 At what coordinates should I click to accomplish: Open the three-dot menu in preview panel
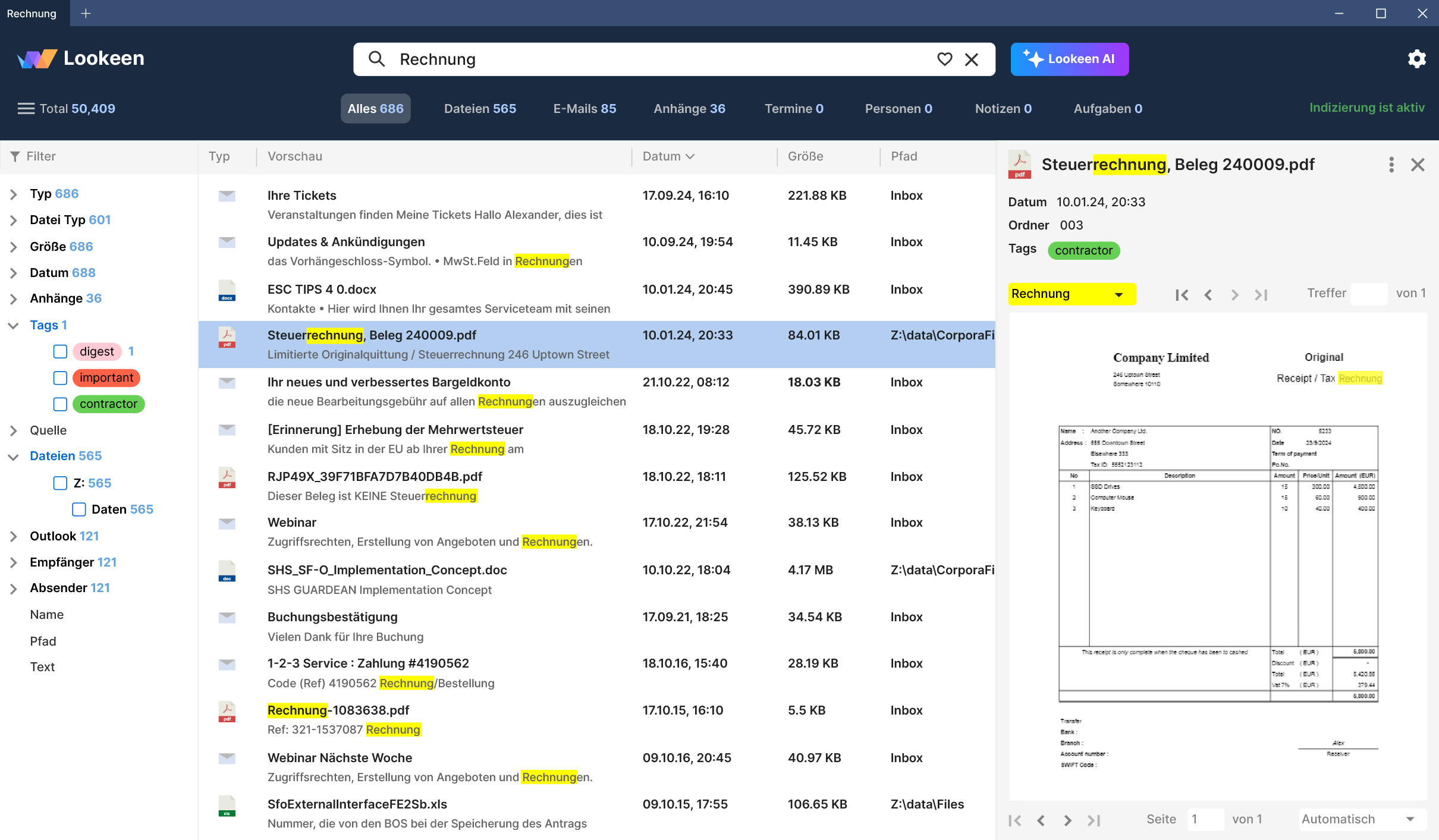tap(1391, 165)
